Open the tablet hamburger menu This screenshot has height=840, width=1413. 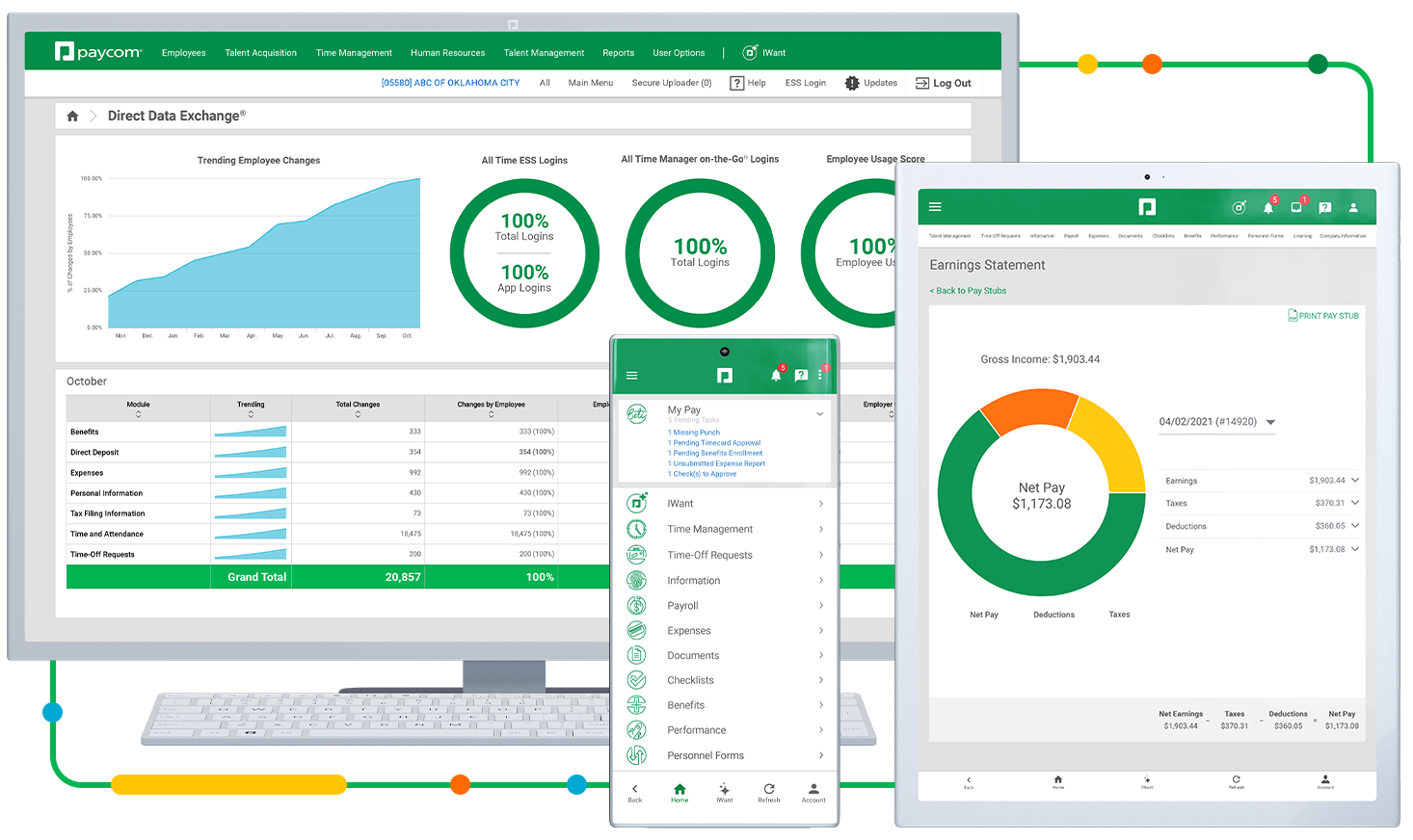tap(935, 207)
